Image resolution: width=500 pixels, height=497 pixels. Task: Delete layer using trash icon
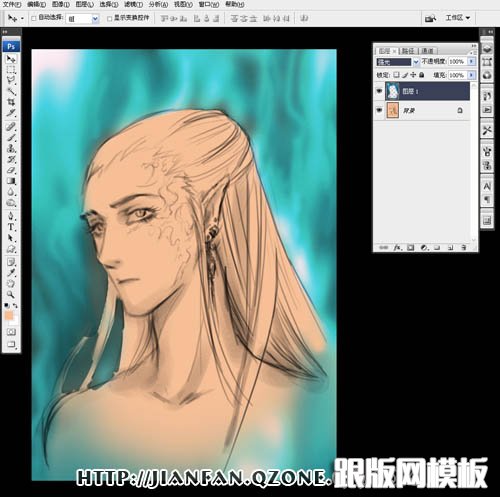464,248
